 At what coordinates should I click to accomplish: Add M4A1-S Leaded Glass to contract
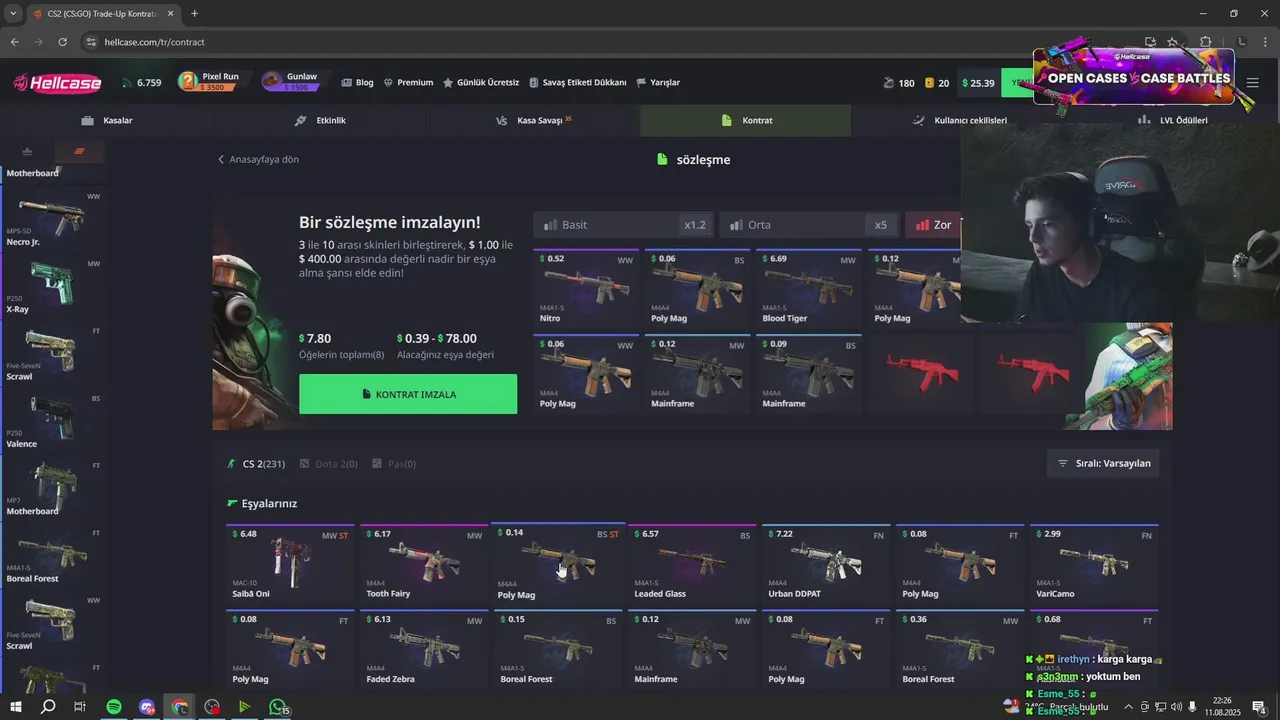[692, 564]
